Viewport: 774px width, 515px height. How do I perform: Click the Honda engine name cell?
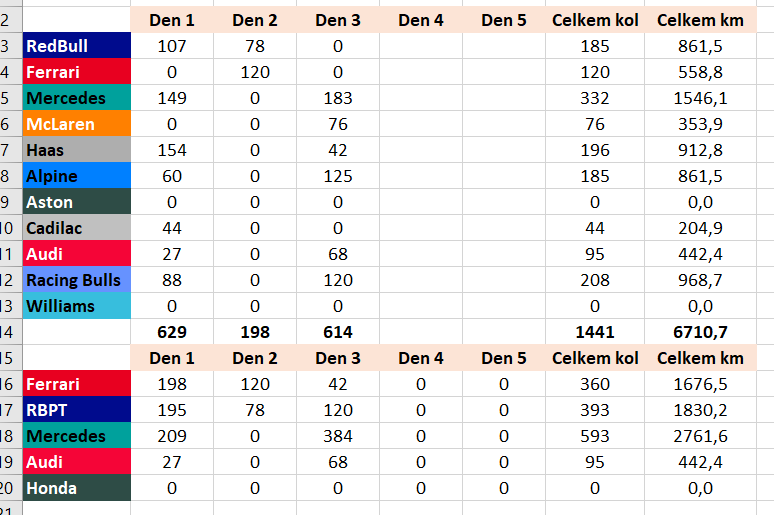(76, 488)
